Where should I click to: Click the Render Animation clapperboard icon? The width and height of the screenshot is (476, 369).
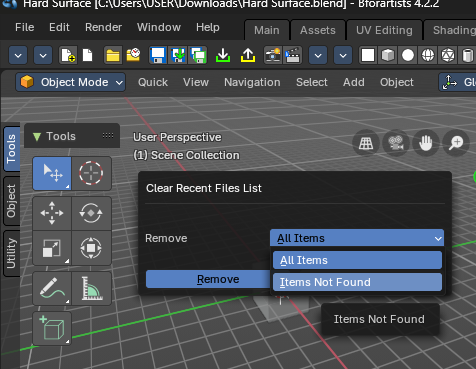(293, 55)
